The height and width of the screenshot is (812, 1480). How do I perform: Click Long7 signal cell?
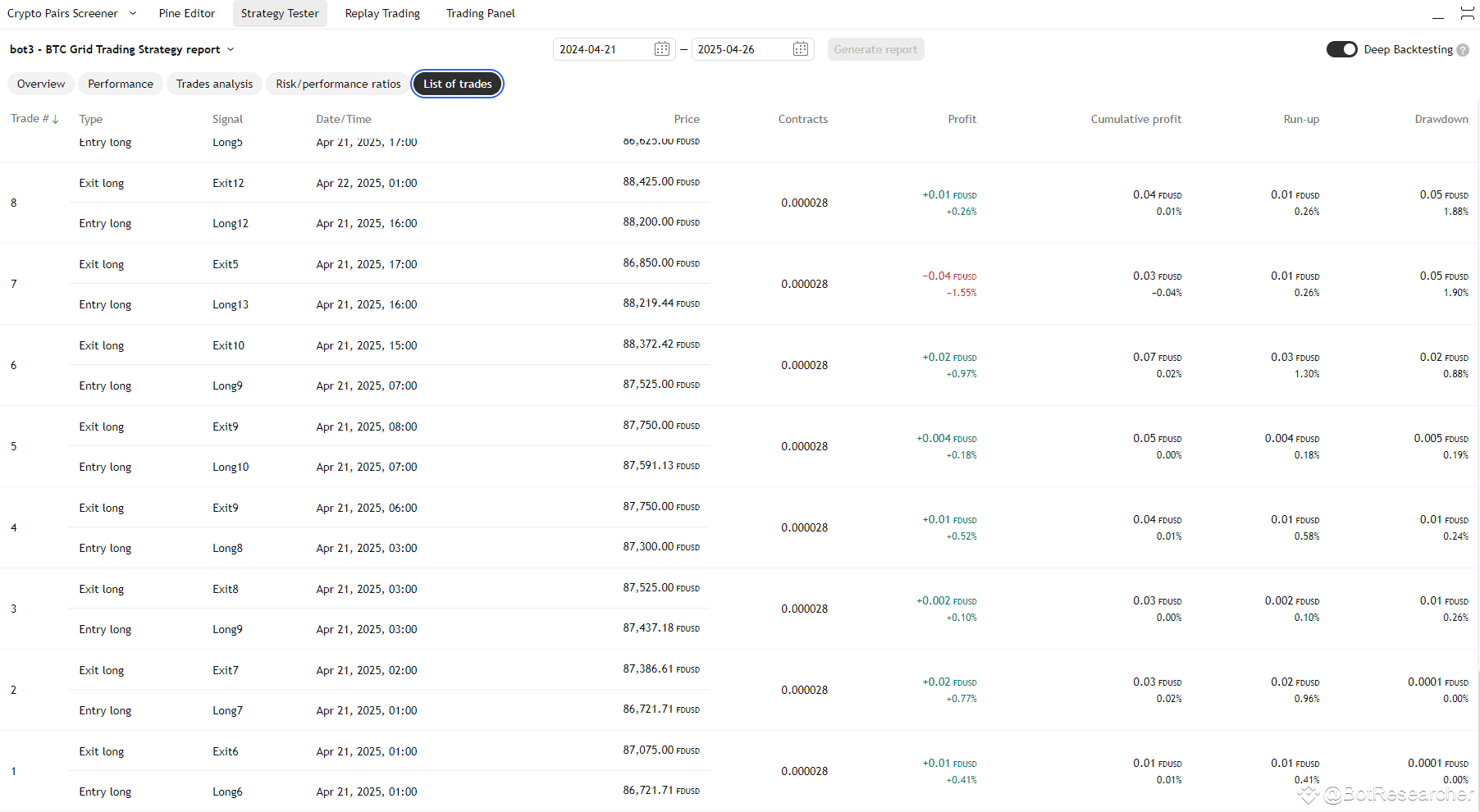pyautogui.click(x=227, y=710)
